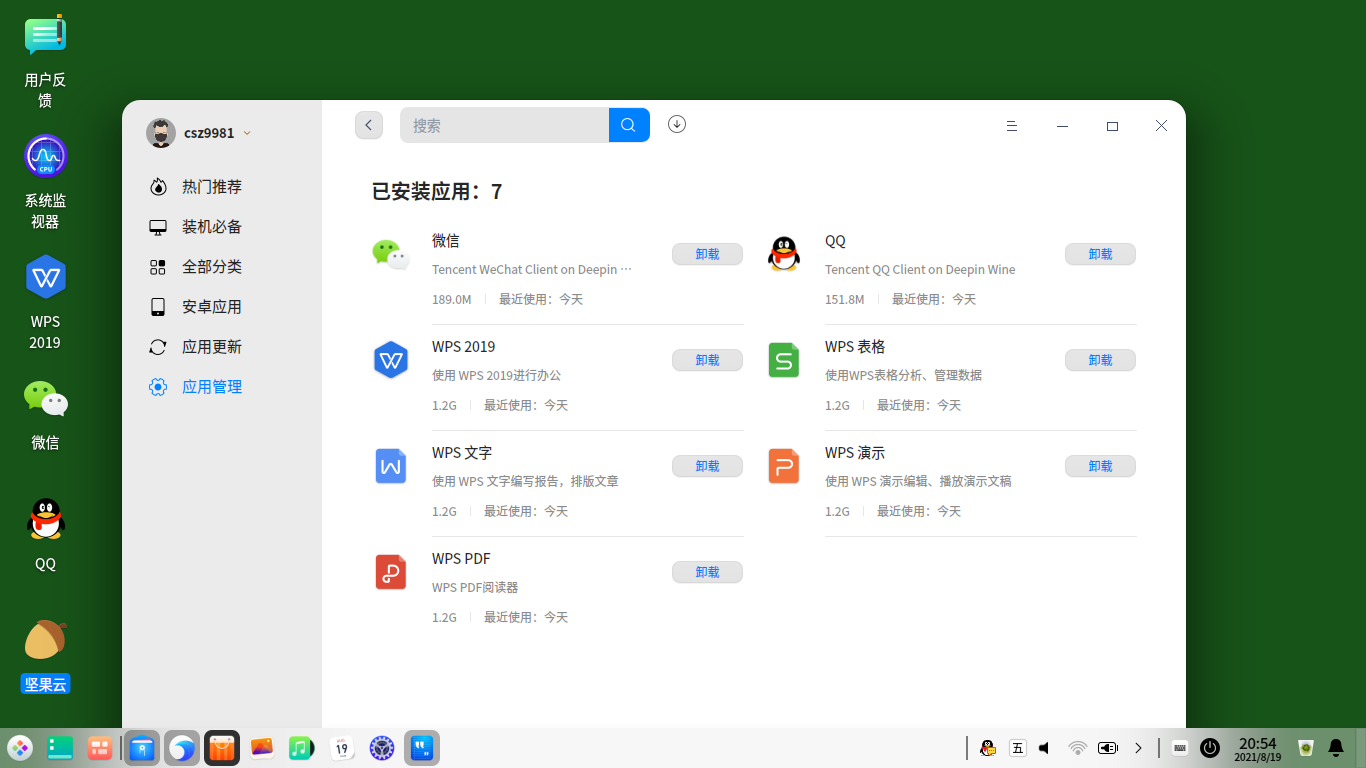Uninstall 微信 with its 卸载 button
The height and width of the screenshot is (768, 1366).
coord(707,254)
